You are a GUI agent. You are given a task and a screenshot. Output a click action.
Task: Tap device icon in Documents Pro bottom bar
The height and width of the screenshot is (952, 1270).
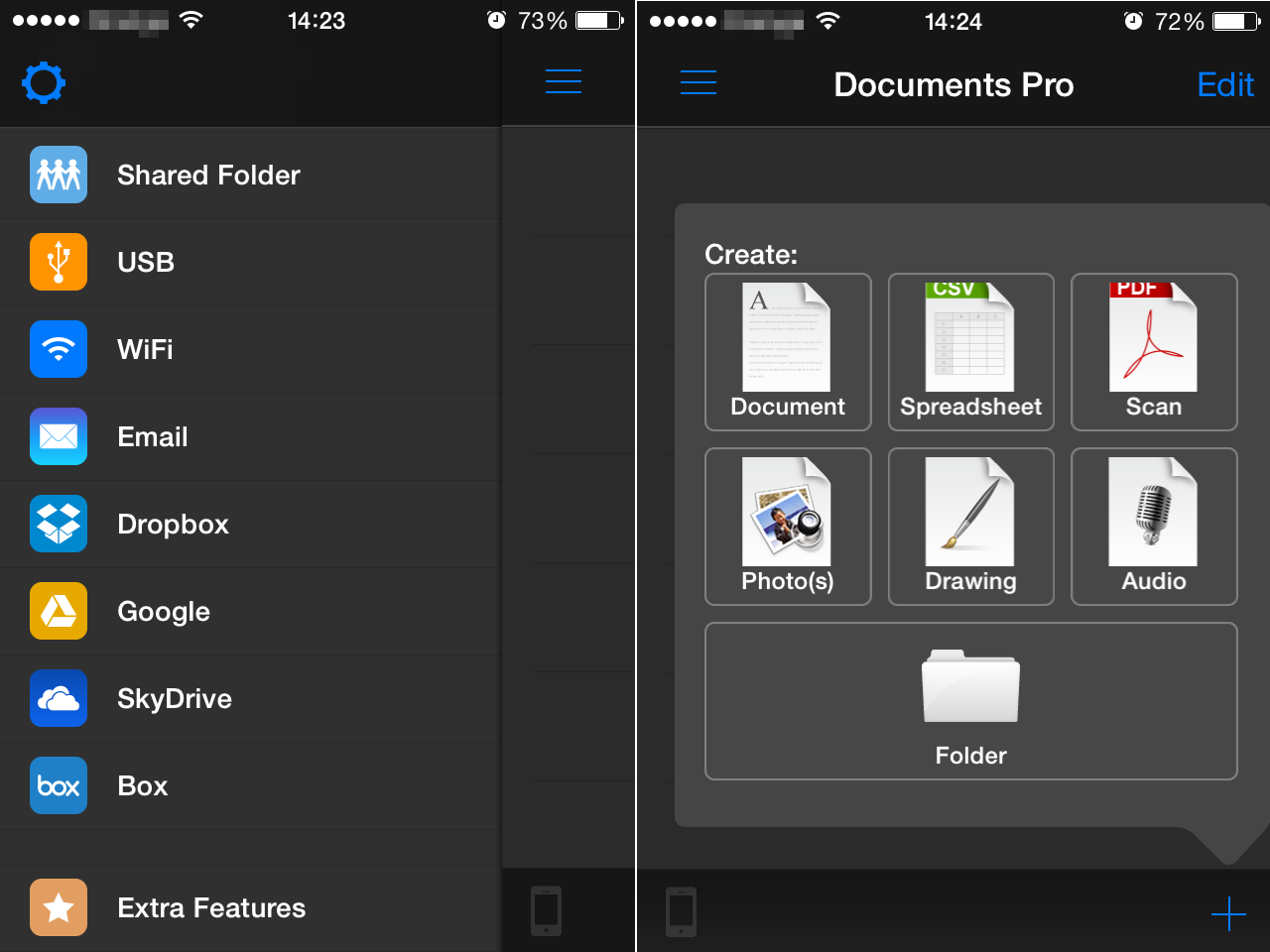coord(681,911)
